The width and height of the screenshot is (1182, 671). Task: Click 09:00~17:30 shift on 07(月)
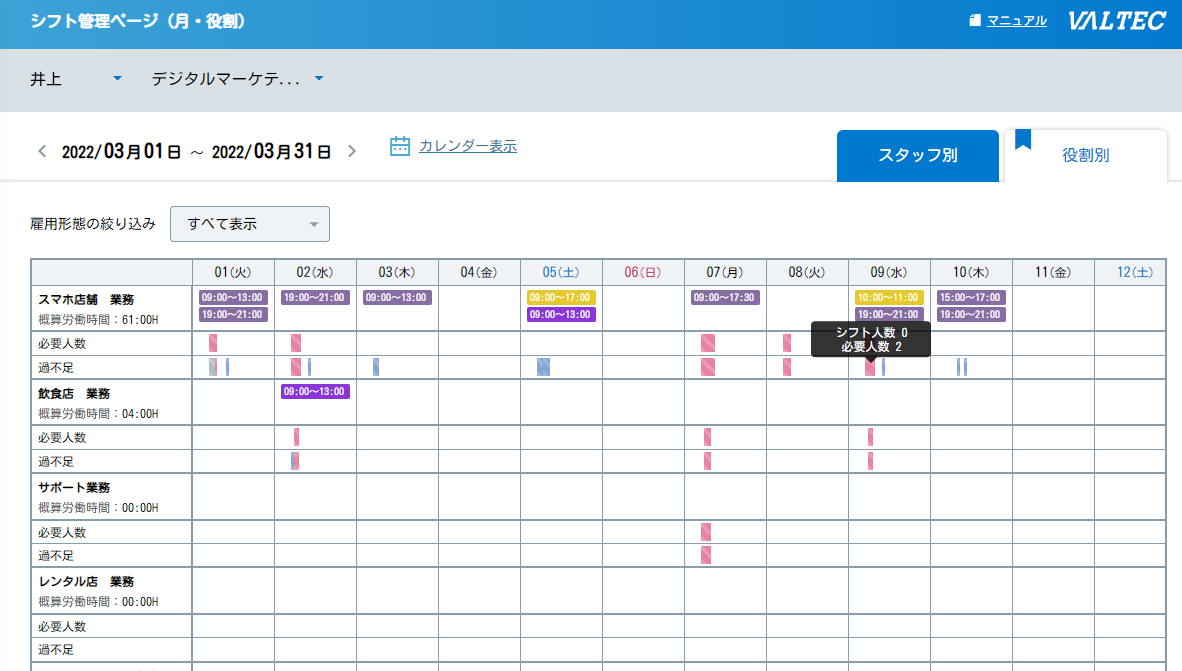coord(724,298)
